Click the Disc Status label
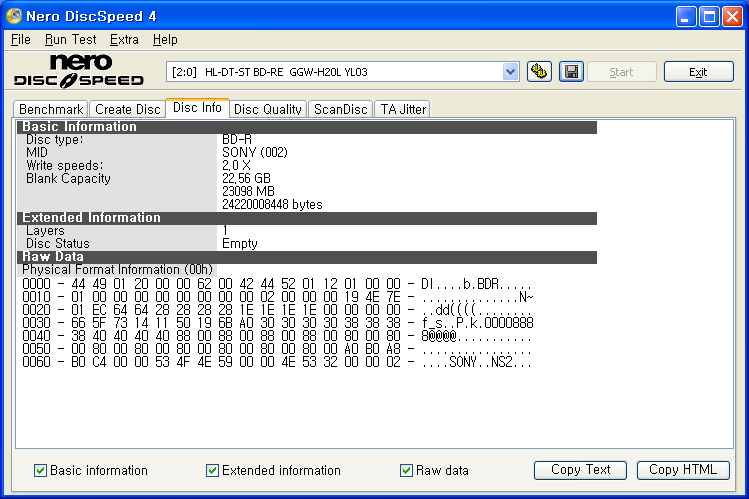The height and width of the screenshot is (499, 749). pos(58,244)
